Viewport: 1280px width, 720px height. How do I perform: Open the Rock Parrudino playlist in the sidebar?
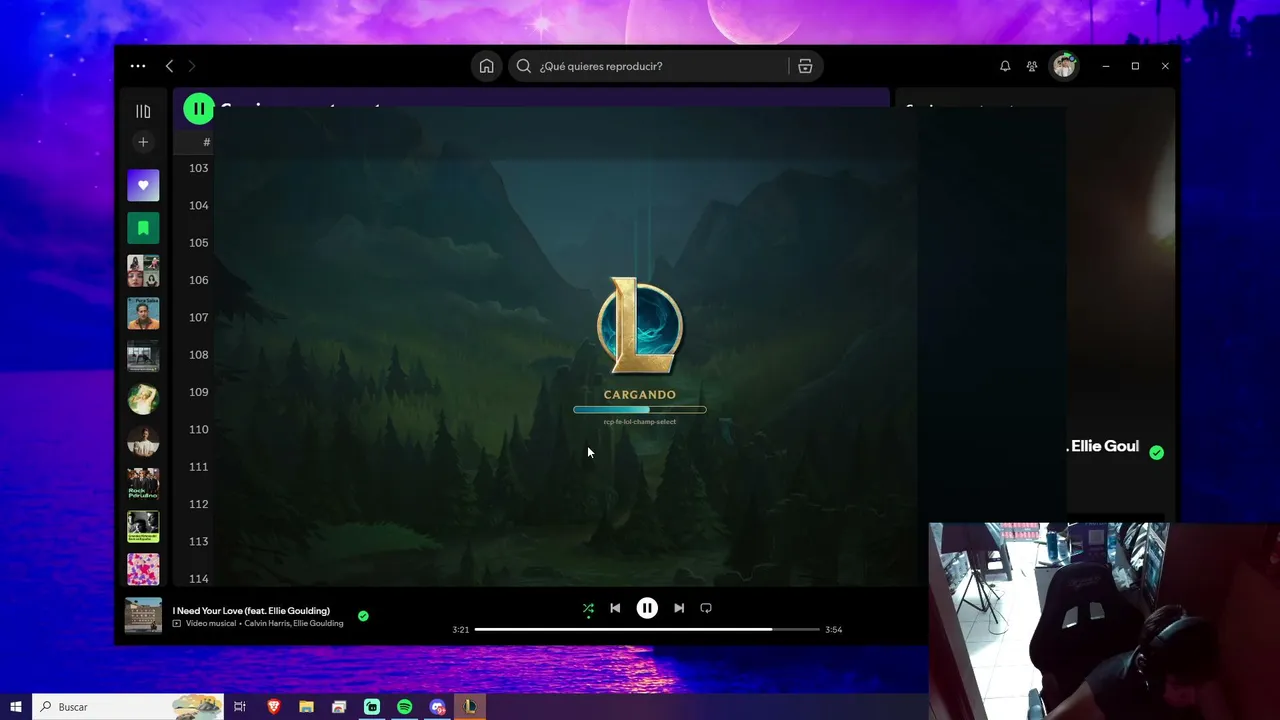click(x=143, y=484)
